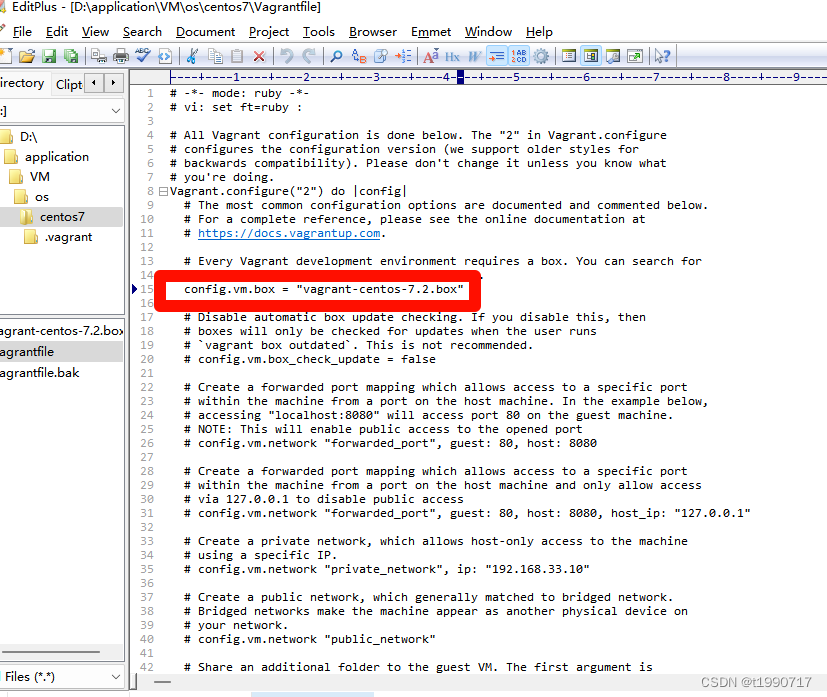Viewport: 827px width, 697px height.
Task: Select the D:\ folder in the tree
Action: (28, 137)
